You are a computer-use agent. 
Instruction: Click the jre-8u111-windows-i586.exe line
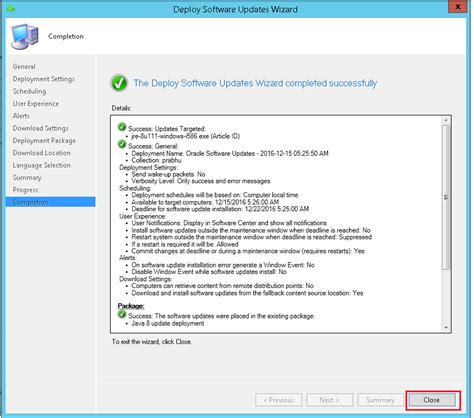click(186, 136)
